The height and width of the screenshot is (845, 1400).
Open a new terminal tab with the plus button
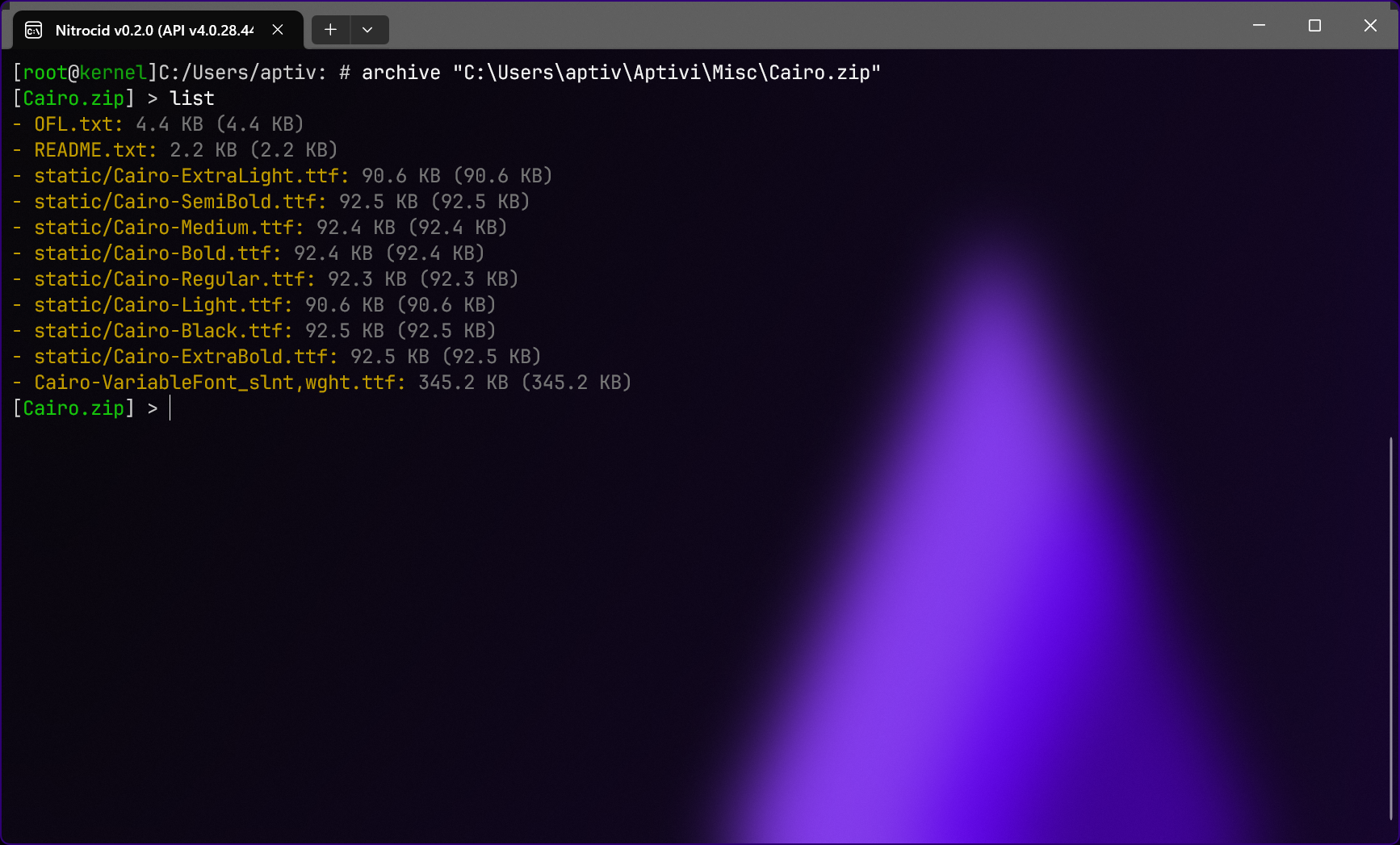pos(330,30)
